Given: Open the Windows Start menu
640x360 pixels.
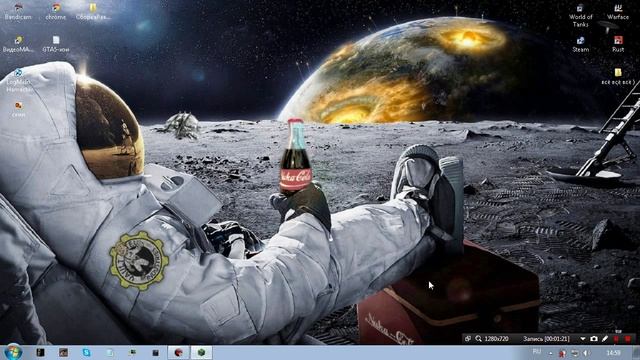Looking at the screenshot, I should coord(13,352).
